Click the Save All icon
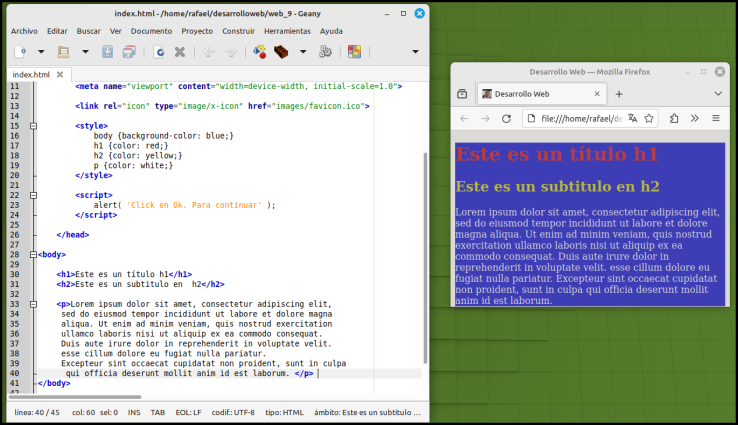Screen dimensions: 738x425 click(129, 52)
